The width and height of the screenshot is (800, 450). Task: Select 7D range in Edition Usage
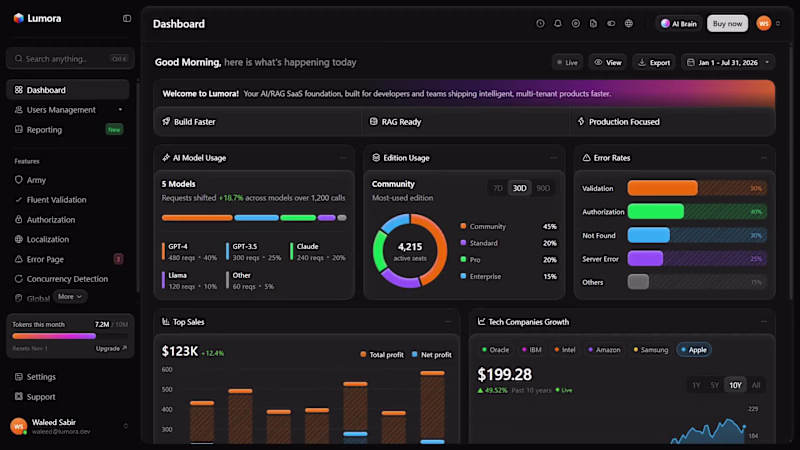[497, 188]
